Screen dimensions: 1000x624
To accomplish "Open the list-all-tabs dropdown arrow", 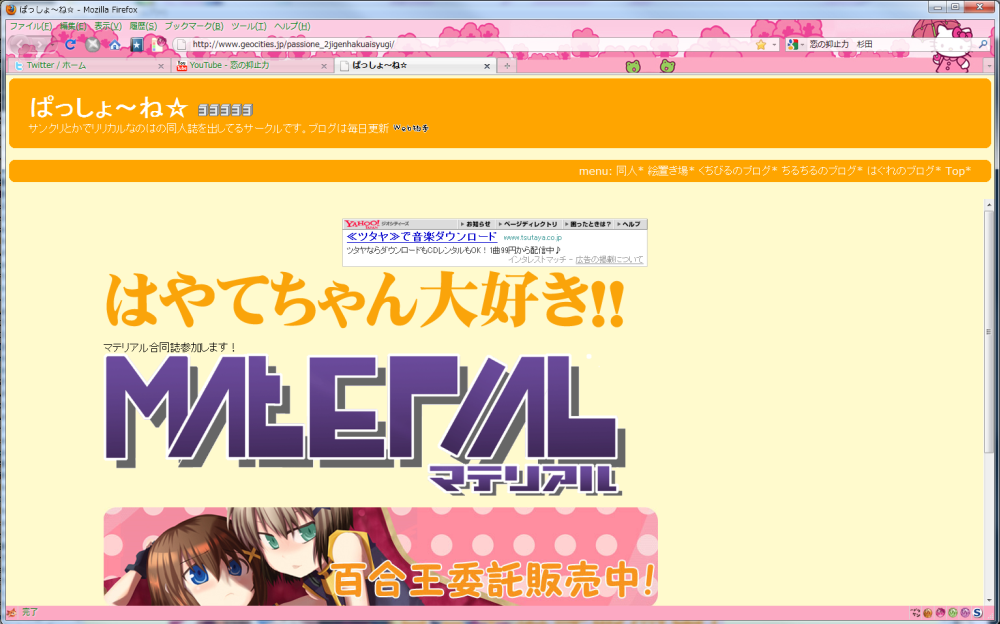I will pyautogui.click(x=989, y=66).
